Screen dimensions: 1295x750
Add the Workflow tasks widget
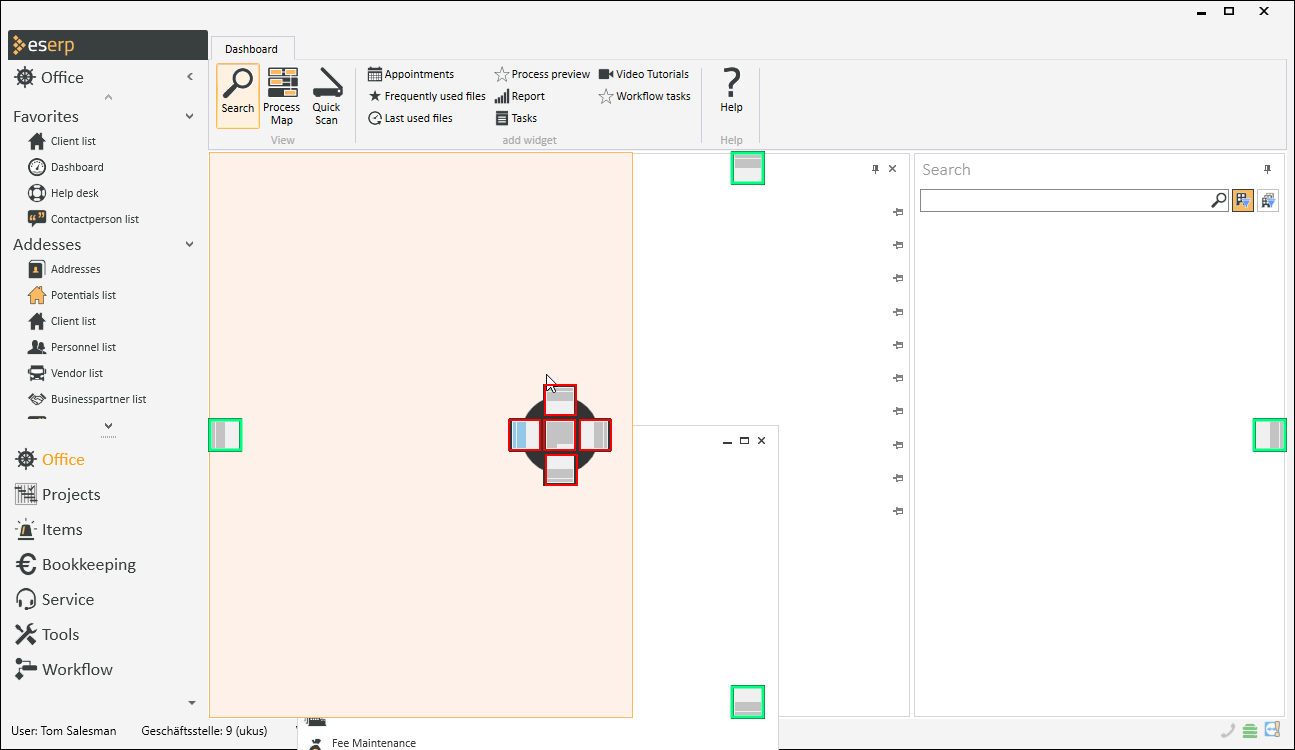pyautogui.click(x=645, y=96)
